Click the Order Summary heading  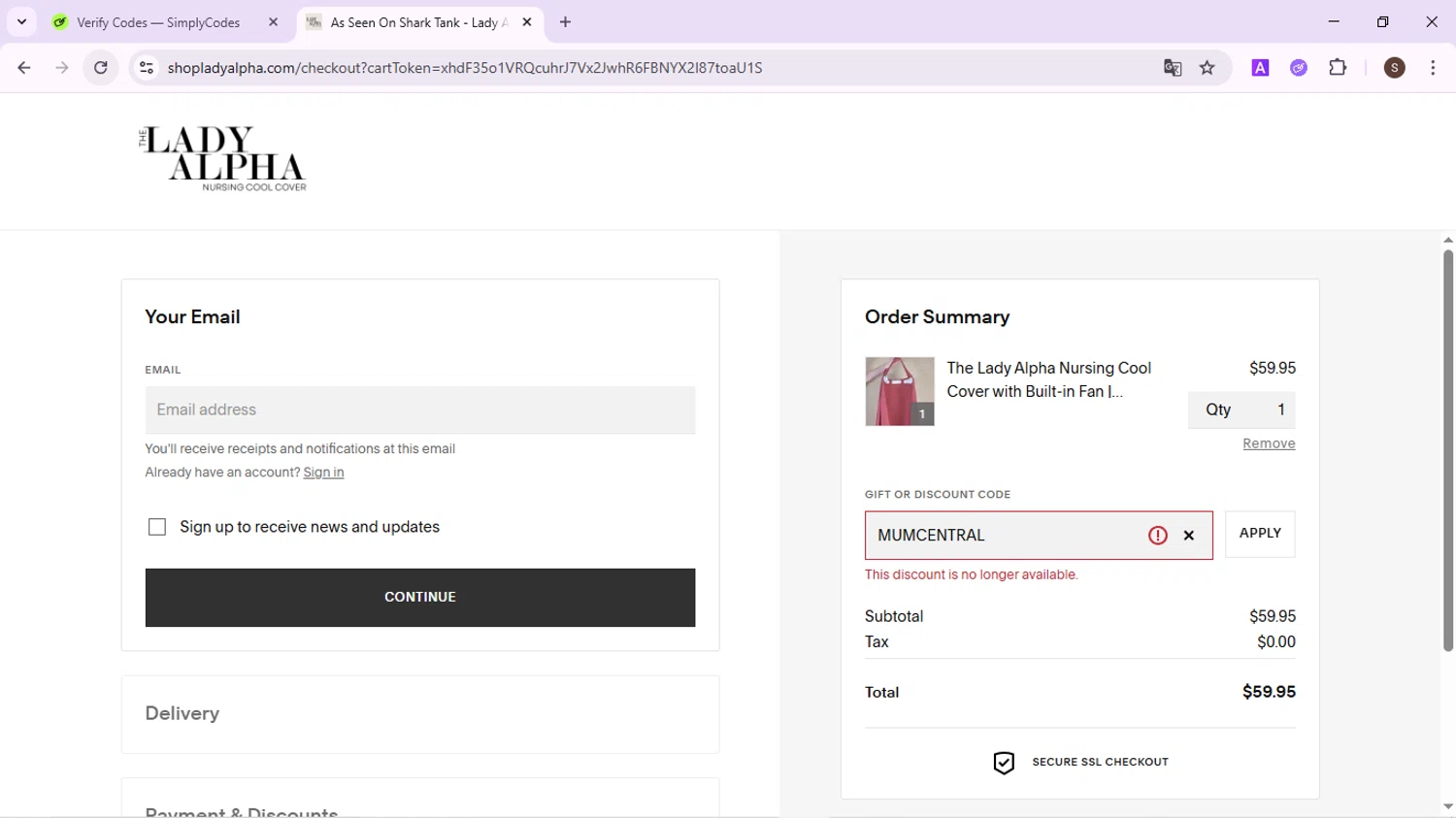(x=938, y=317)
